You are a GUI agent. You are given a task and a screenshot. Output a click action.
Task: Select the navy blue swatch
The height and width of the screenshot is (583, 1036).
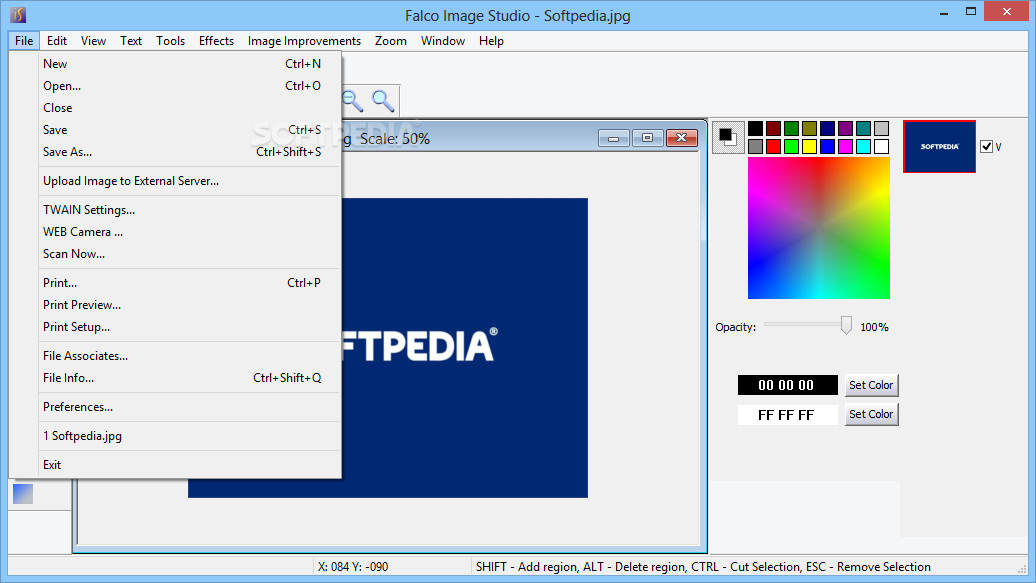(x=827, y=128)
